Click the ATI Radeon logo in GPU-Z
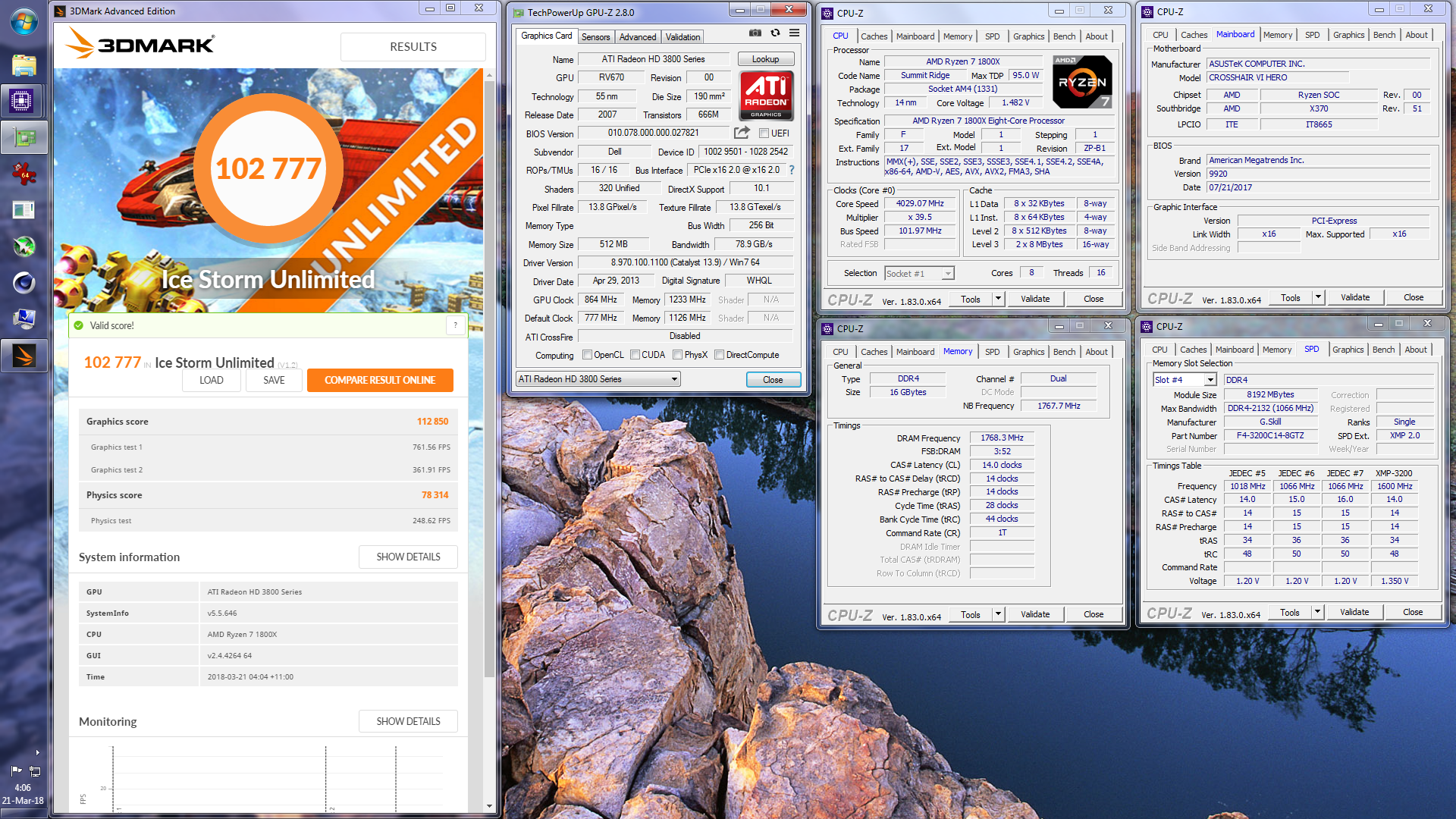This screenshot has height=819, width=1456. coord(766,96)
